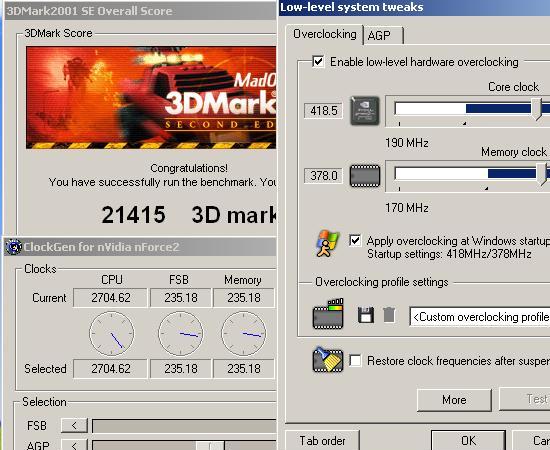The height and width of the screenshot is (450, 550).
Task: Click the ClockGen title bar icon
Action: point(14,247)
